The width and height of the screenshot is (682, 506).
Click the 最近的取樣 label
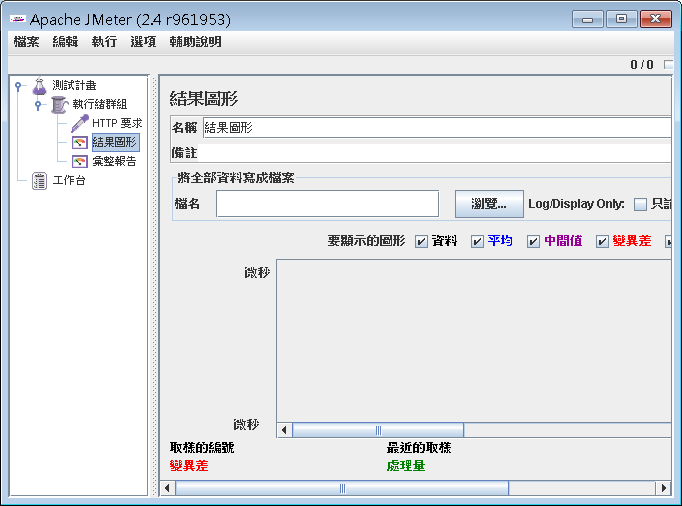[x=419, y=447]
